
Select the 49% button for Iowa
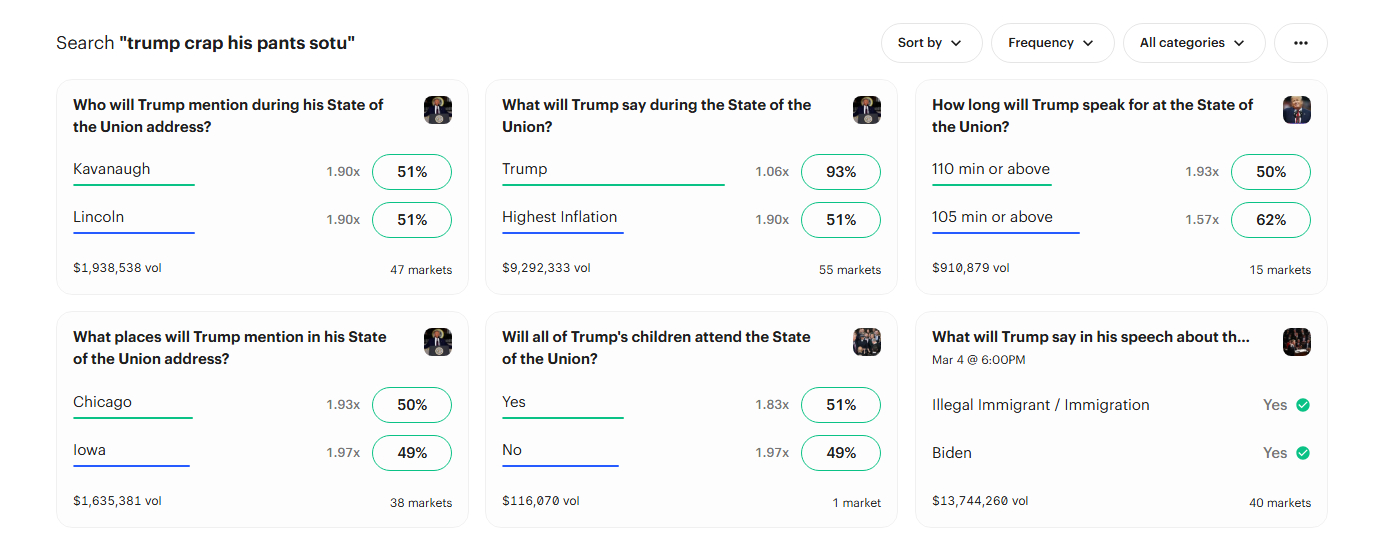[x=412, y=453]
